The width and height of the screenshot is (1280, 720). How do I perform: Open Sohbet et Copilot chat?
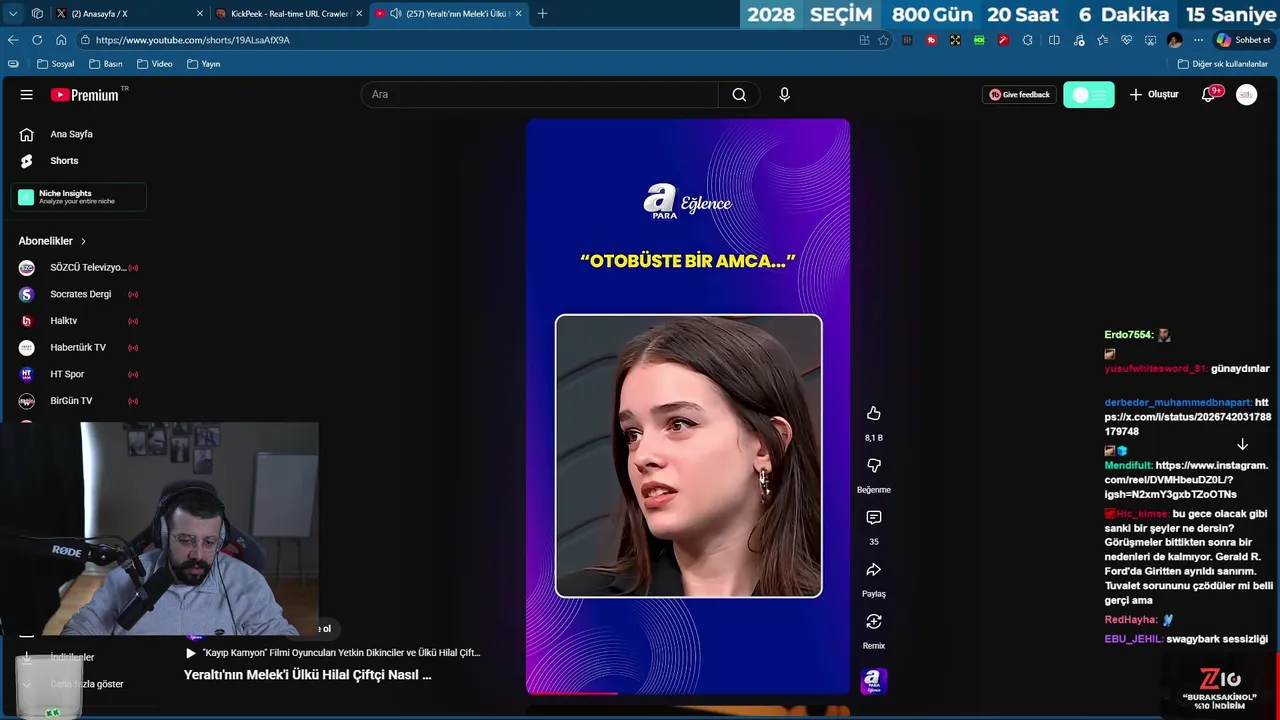[1243, 40]
